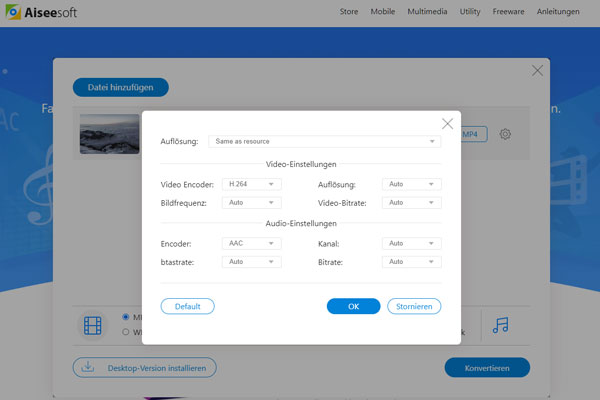600x400 pixels.
Task: Open the top Auflösung dropdown
Action: 325,142
